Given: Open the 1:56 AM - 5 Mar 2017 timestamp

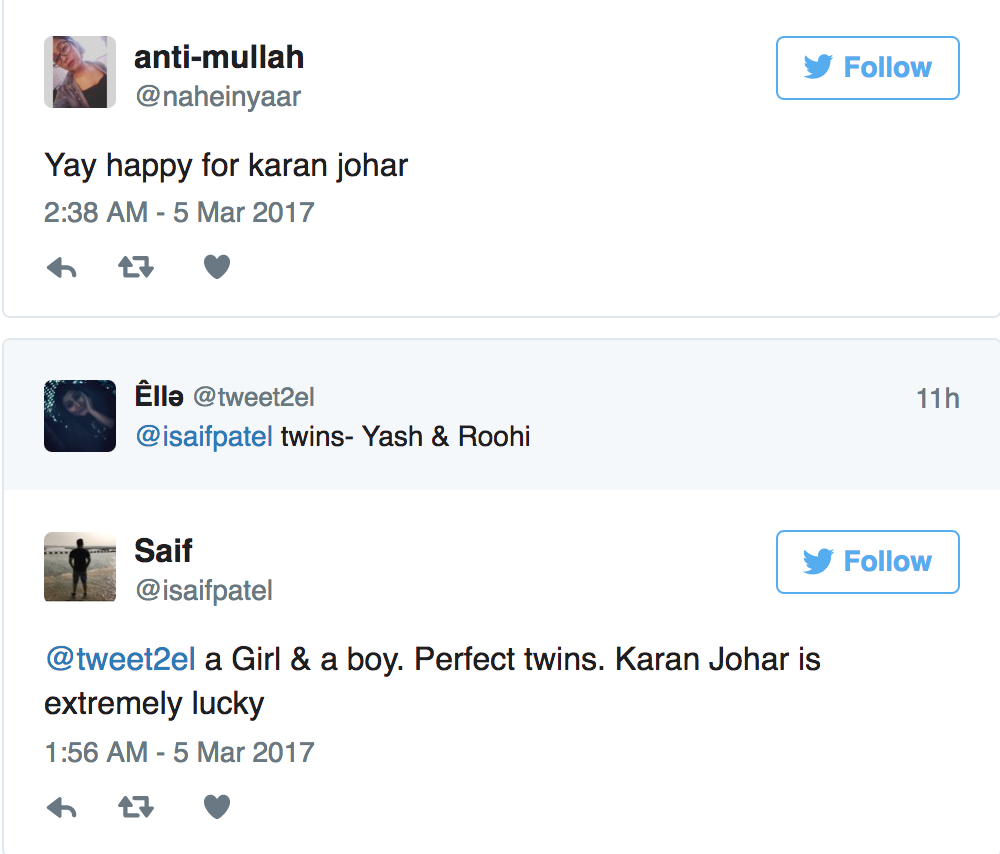Looking at the screenshot, I should point(179,752).
